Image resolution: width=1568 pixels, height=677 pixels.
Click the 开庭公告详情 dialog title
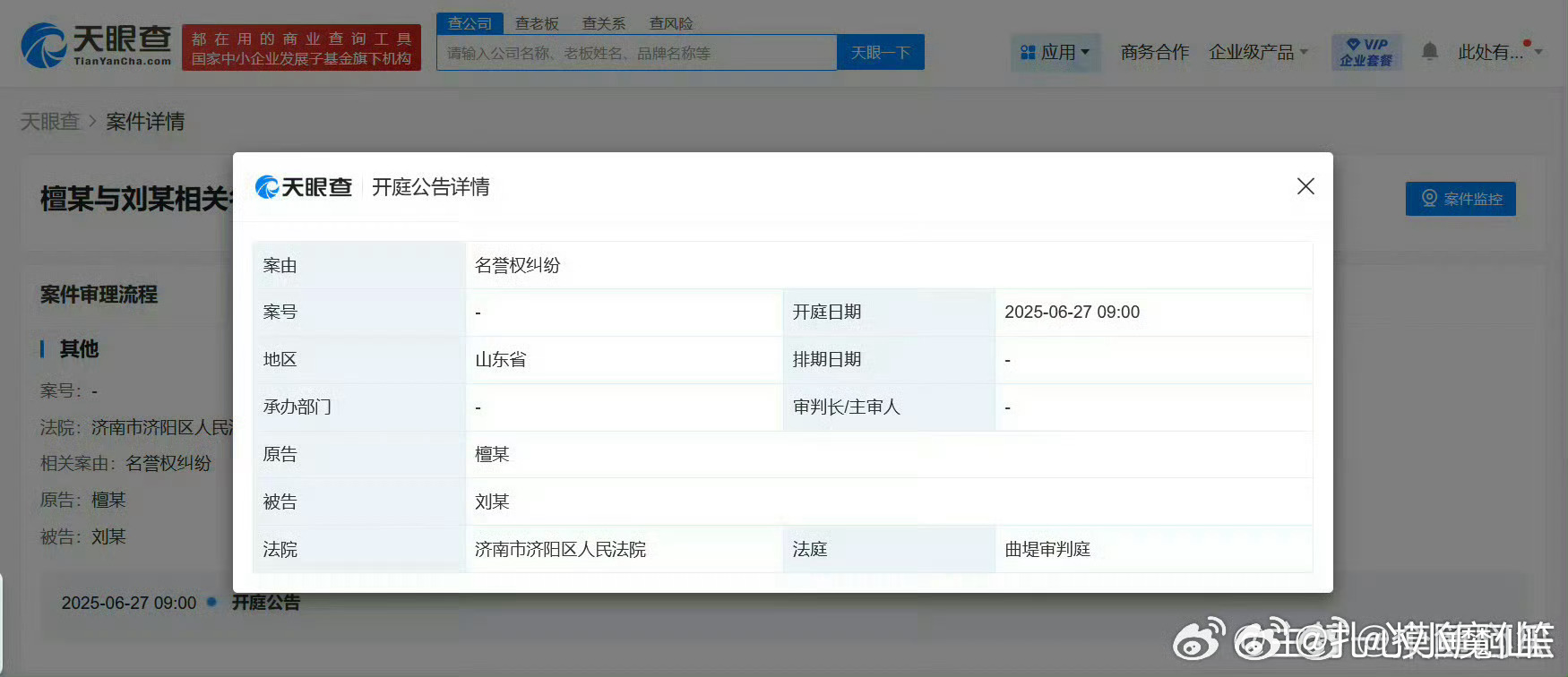point(431,186)
